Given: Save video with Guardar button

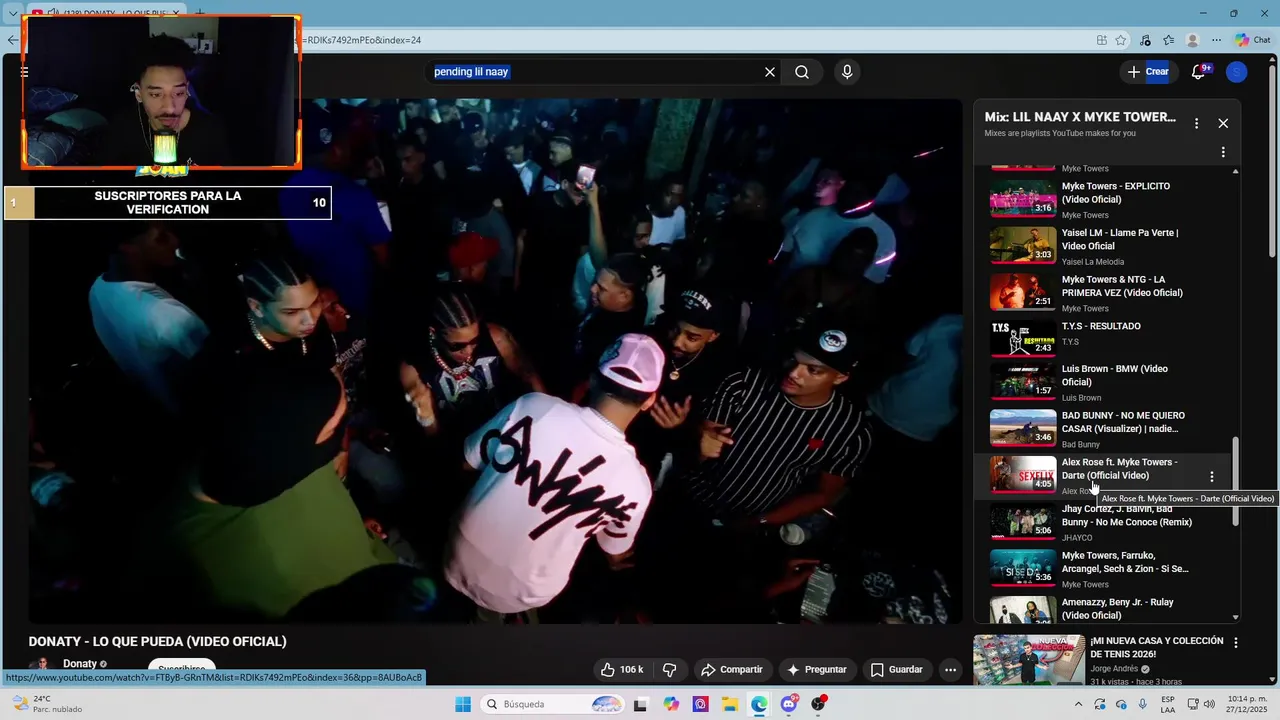Looking at the screenshot, I should (896, 669).
